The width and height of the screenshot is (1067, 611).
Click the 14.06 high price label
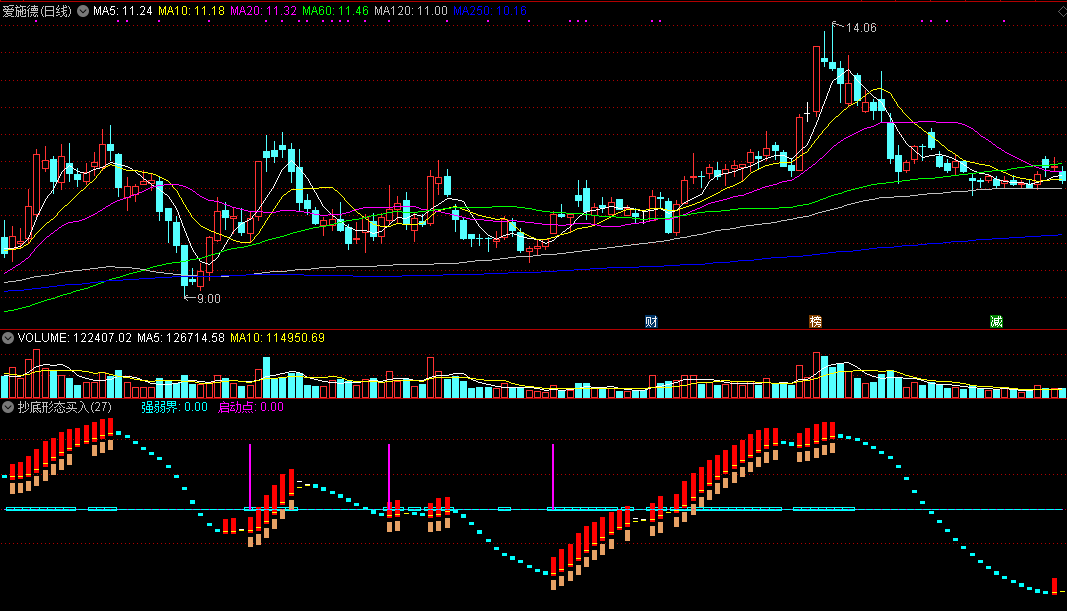pos(861,28)
